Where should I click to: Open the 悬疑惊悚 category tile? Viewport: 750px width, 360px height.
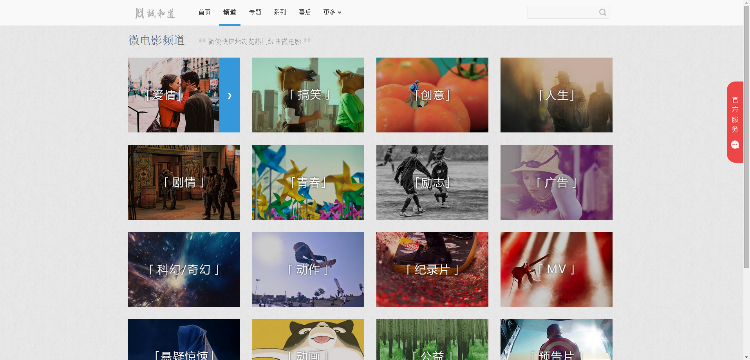(184, 340)
